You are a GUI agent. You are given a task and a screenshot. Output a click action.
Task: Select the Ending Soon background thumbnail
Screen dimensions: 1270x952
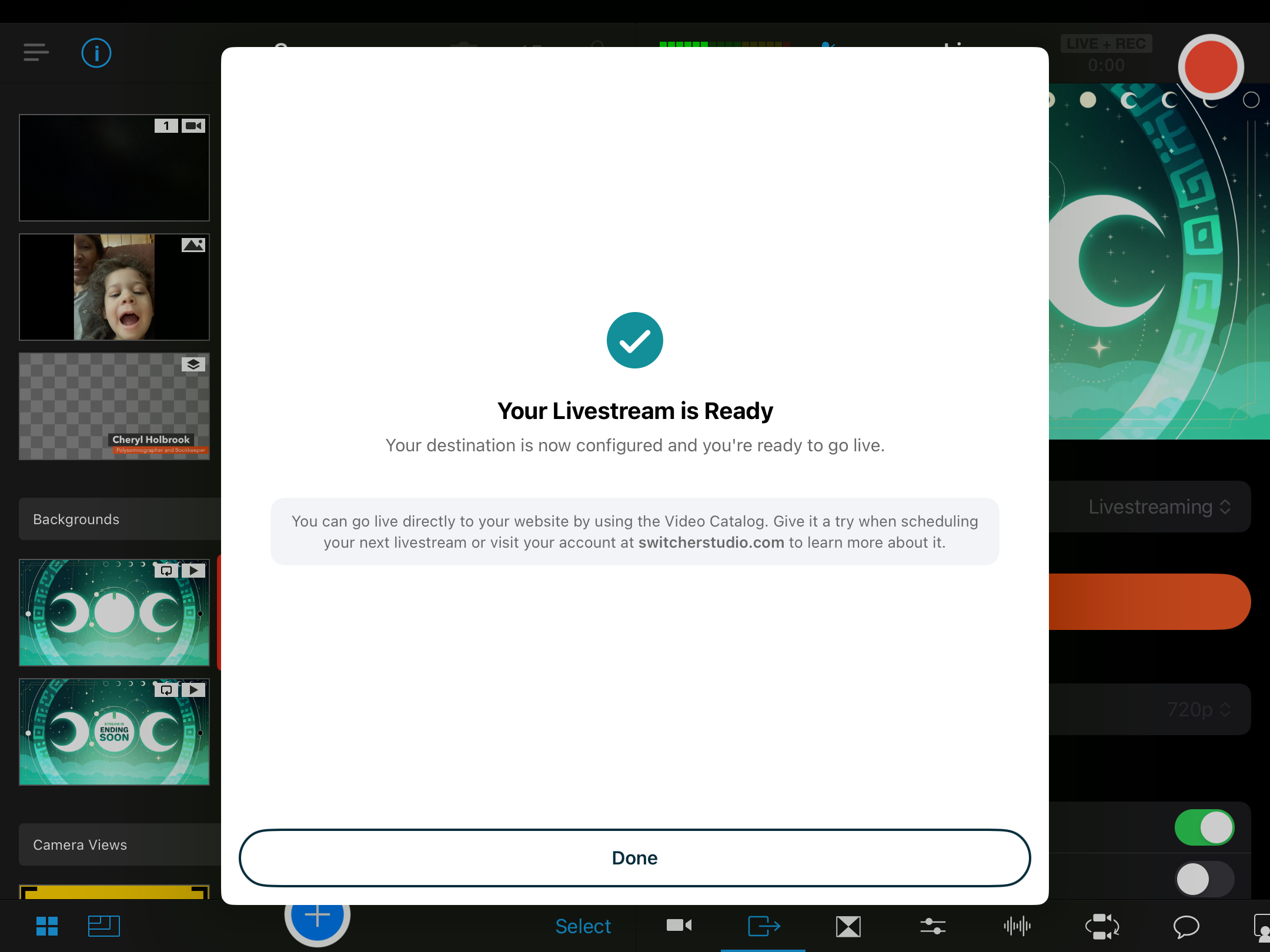tap(114, 732)
